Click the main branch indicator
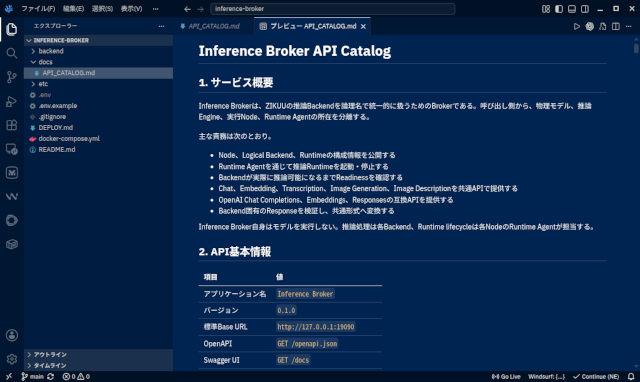The height and width of the screenshot is (382, 640). (33, 377)
